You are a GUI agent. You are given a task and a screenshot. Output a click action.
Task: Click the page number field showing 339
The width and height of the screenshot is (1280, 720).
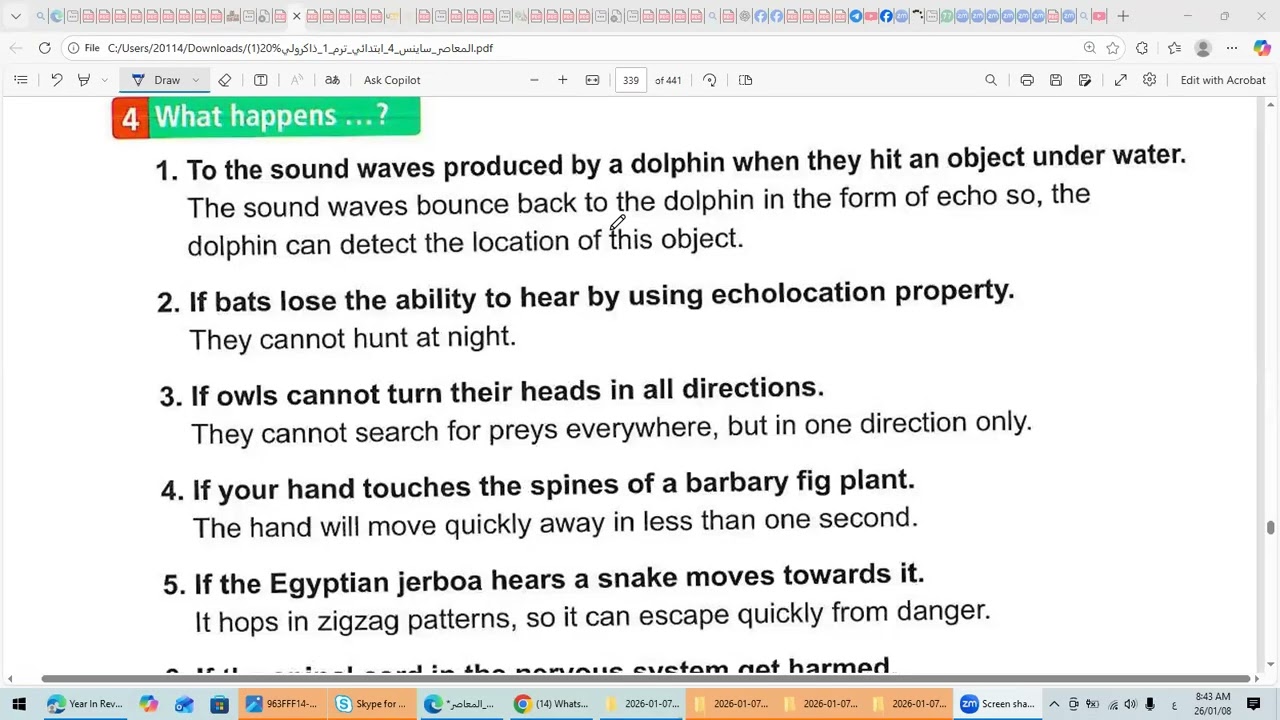coord(631,80)
